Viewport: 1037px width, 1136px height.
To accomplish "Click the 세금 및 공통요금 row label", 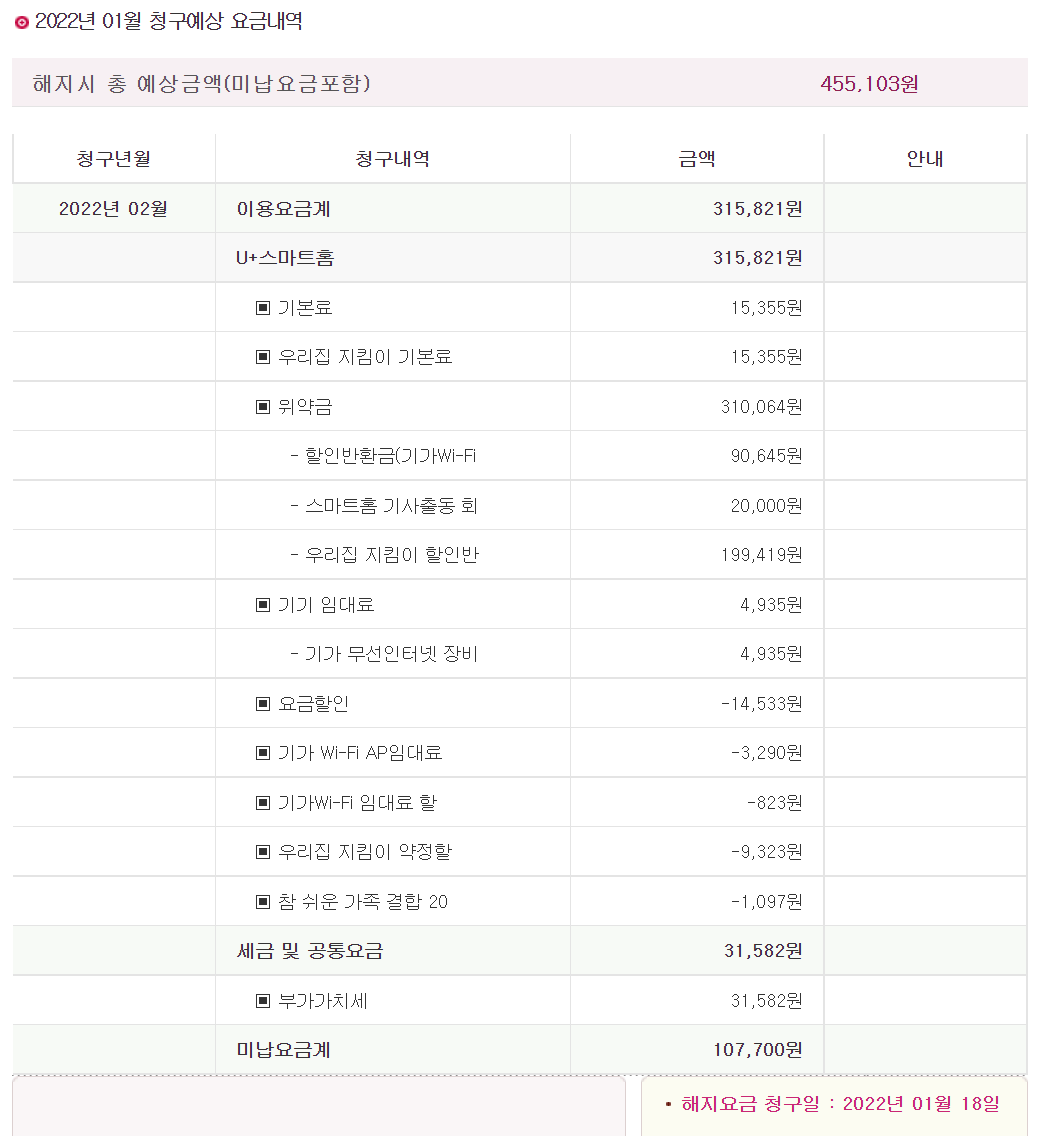I will click(x=310, y=951).
